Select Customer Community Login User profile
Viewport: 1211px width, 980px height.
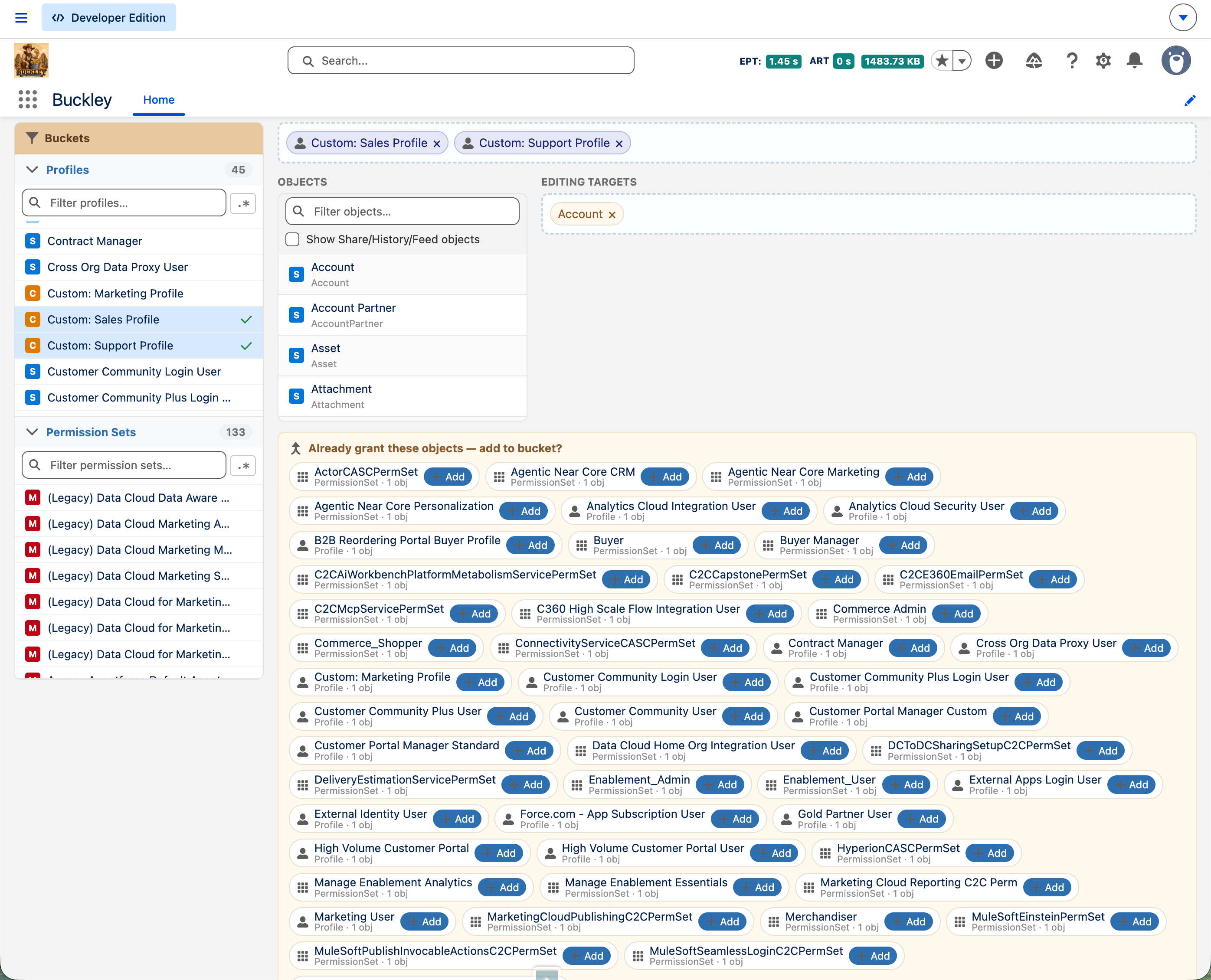(x=138, y=372)
